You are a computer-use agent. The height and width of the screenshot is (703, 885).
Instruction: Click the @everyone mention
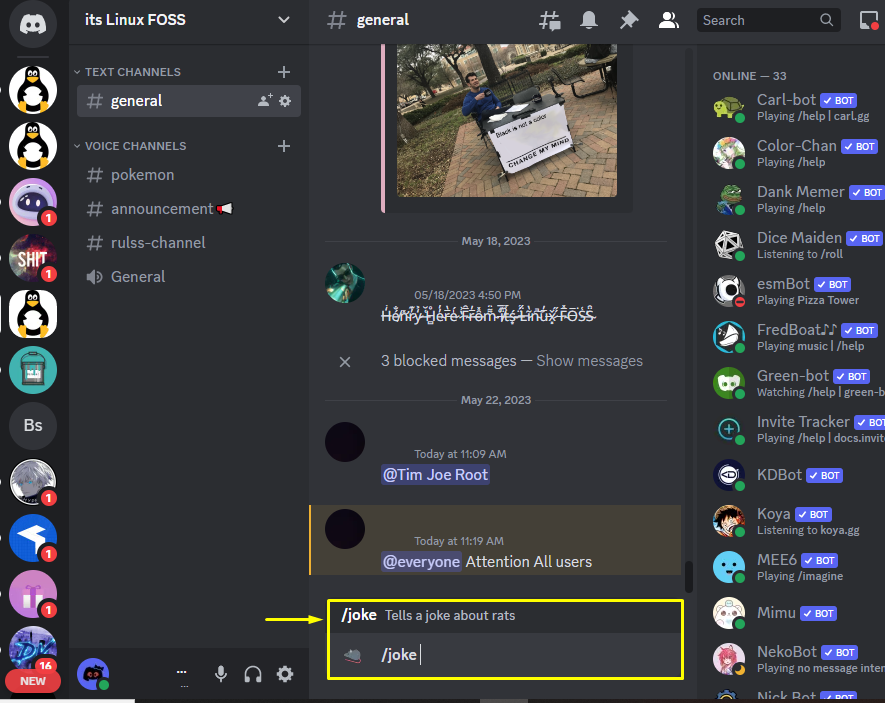coord(421,562)
